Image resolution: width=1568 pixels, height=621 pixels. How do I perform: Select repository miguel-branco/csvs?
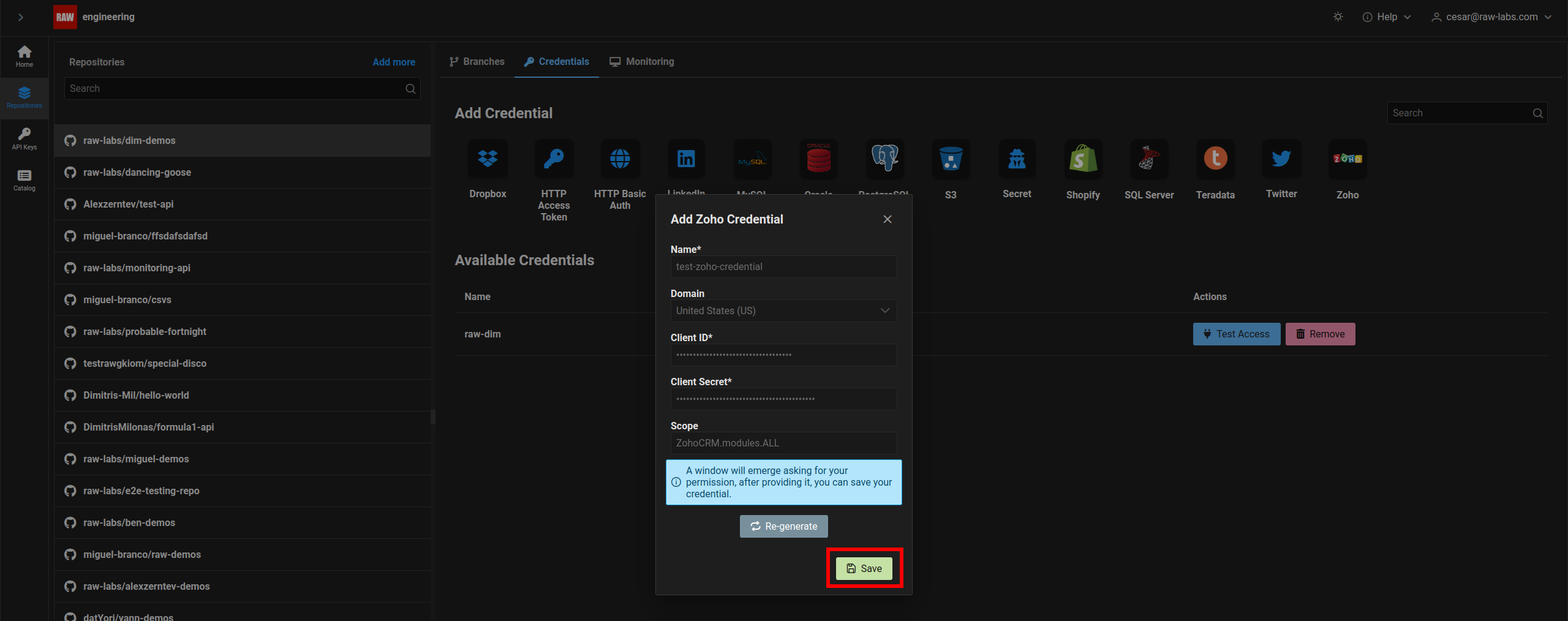[243, 300]
